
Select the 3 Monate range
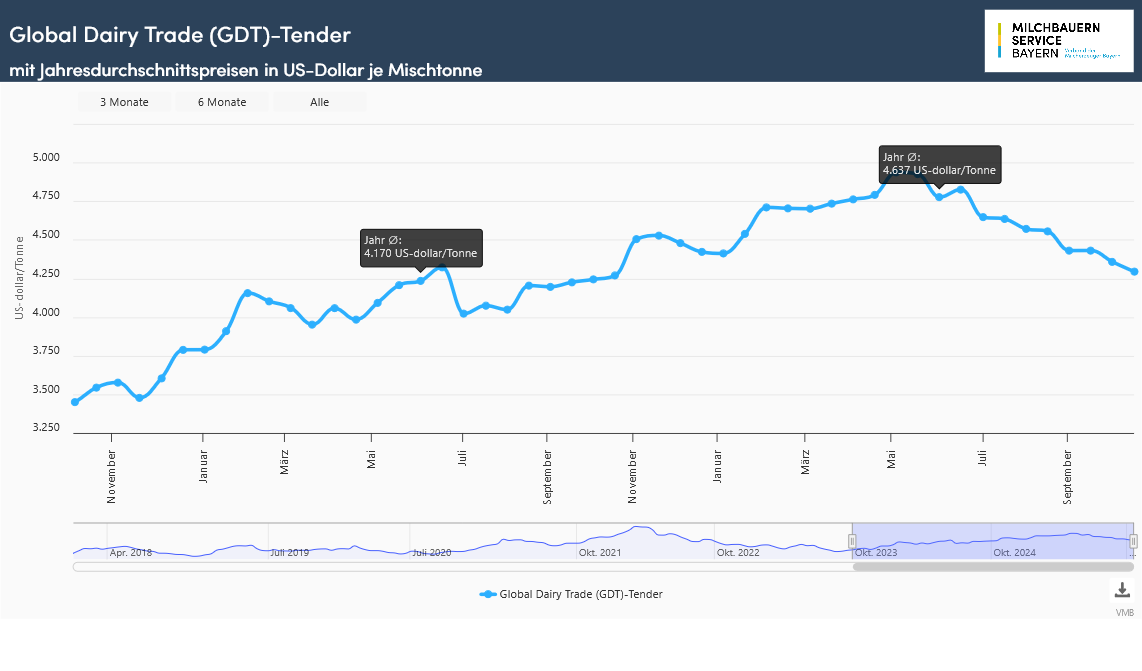point(124,102)
